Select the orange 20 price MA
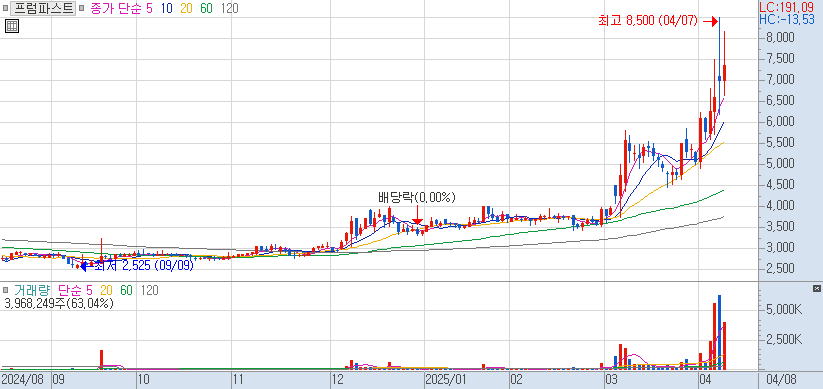 [x=187, y=8]
